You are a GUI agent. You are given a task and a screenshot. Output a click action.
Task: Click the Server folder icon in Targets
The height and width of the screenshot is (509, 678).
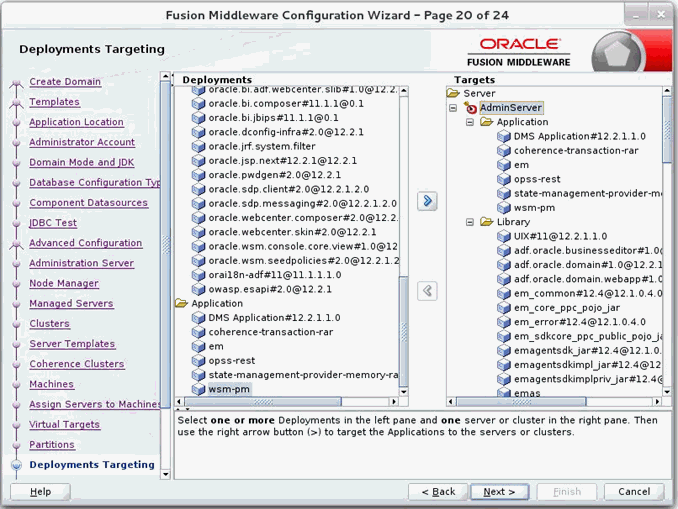point(453,93)
